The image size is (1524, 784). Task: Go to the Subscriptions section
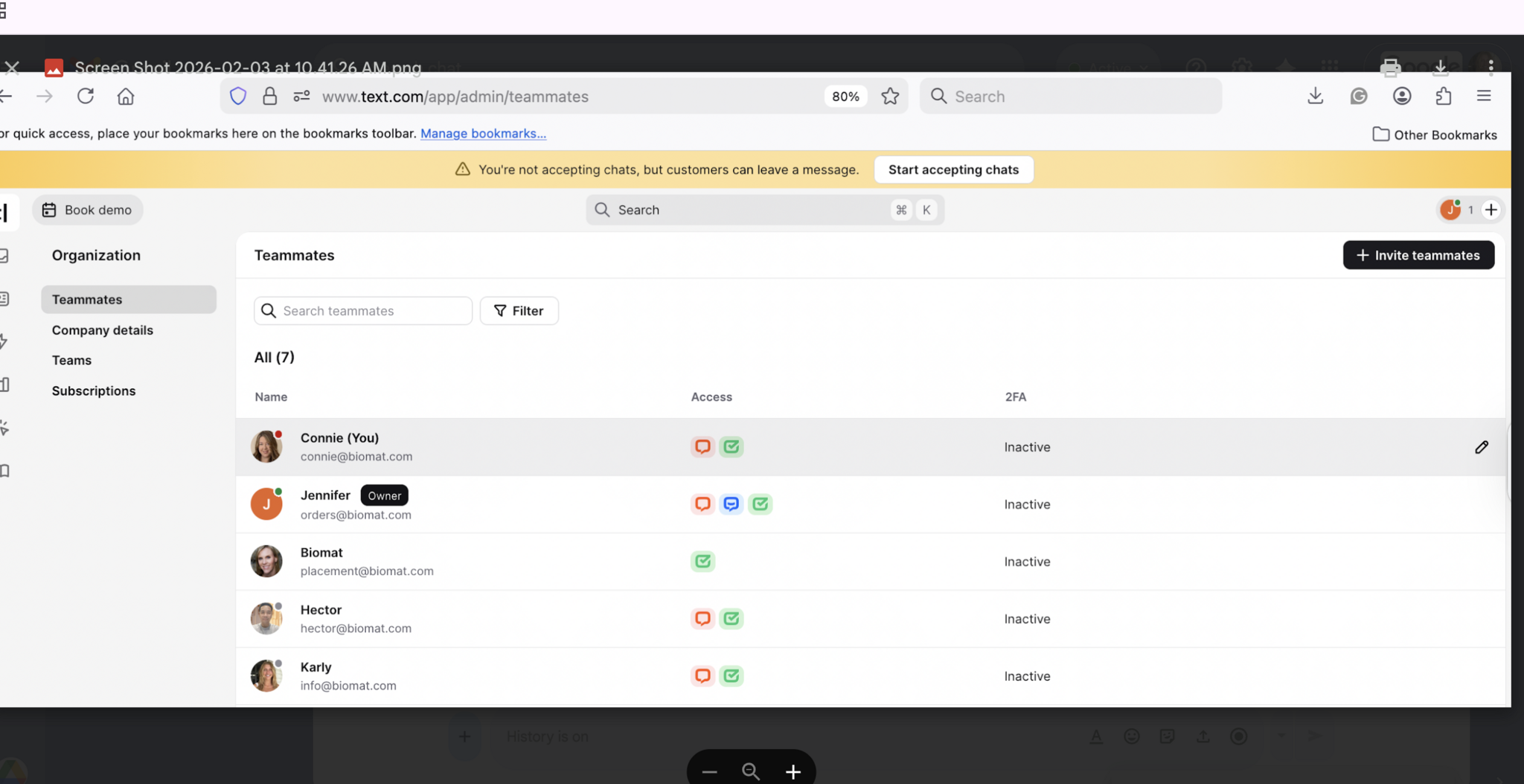coord(94,391)
